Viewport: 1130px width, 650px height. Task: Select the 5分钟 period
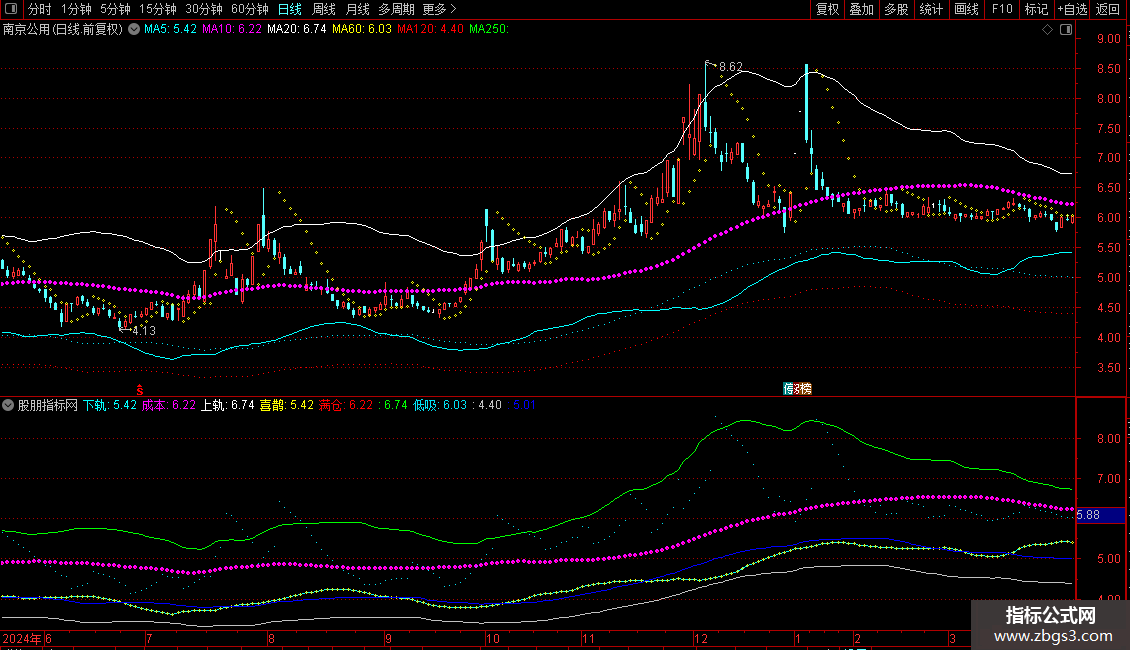pyautogui.click(x=115, y=9)
